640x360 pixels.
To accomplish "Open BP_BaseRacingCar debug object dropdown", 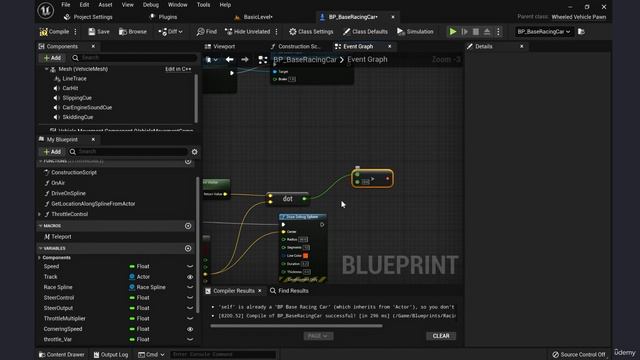I will [x=544, y=31].
